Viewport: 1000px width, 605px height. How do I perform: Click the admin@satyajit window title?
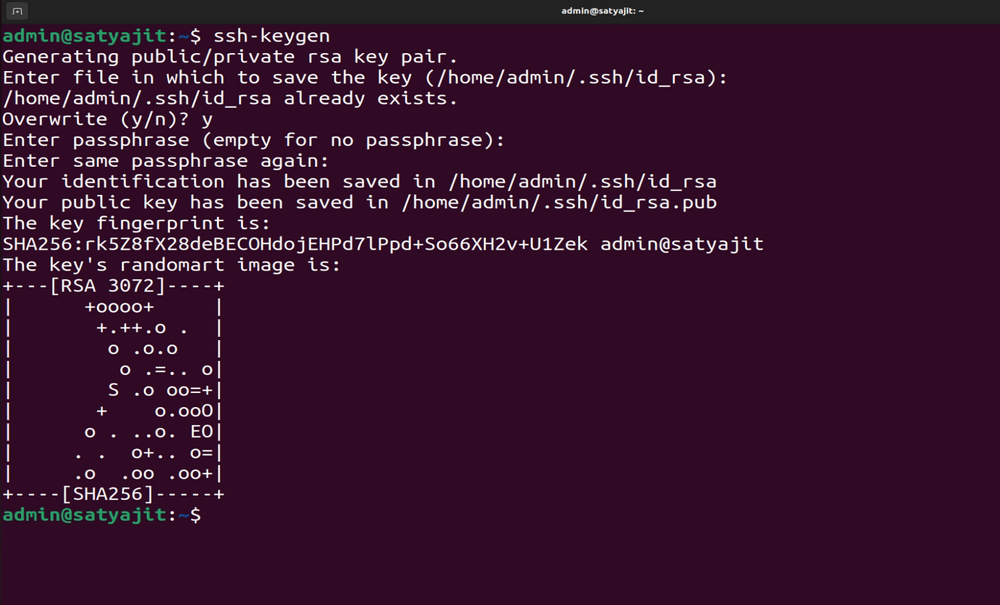602,11
